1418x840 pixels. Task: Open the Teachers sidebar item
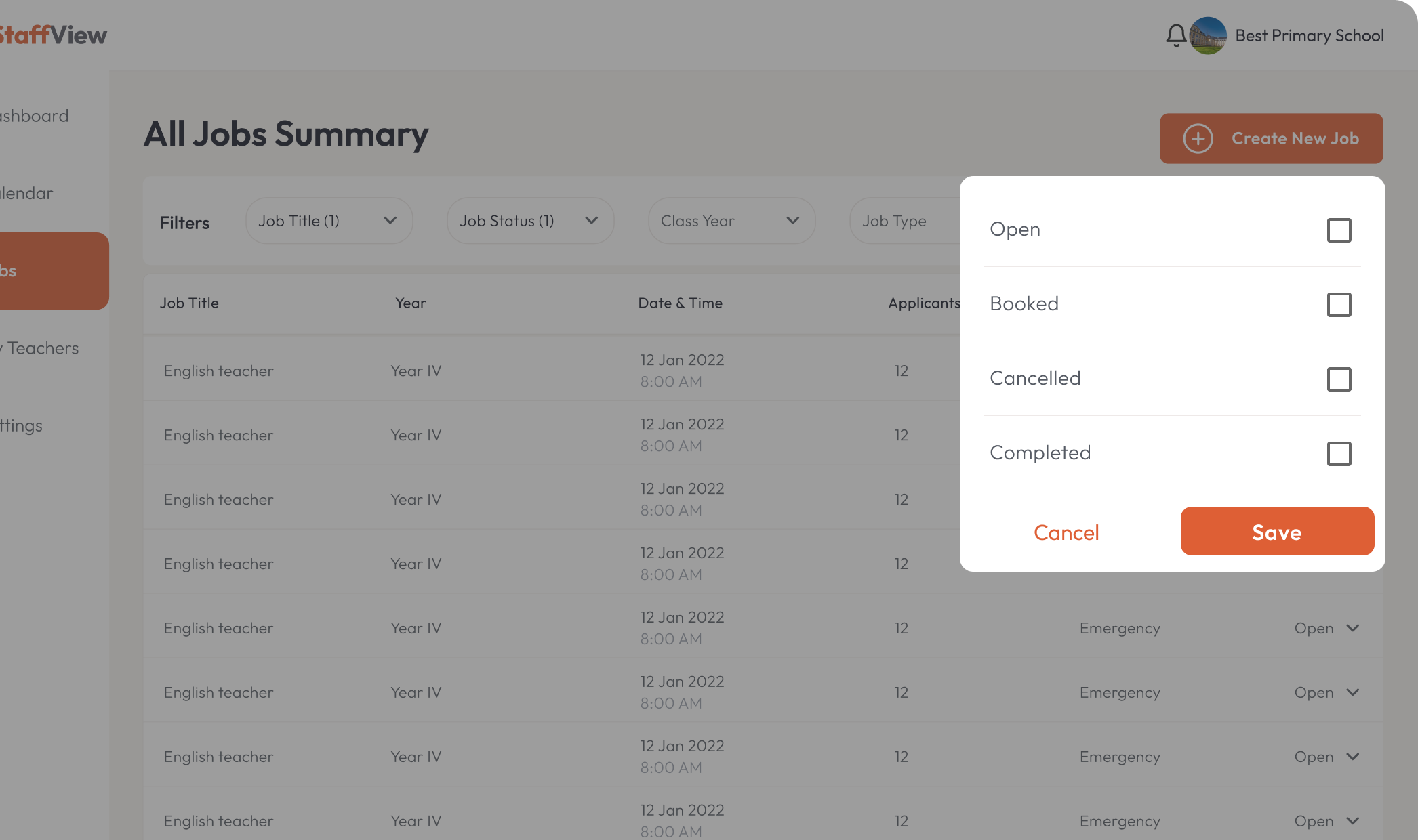click(x=42, y=348)
